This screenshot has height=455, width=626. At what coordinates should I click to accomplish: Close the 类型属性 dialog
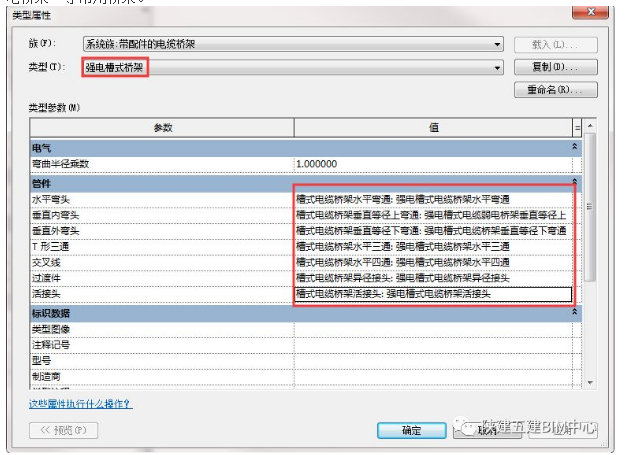590,12
